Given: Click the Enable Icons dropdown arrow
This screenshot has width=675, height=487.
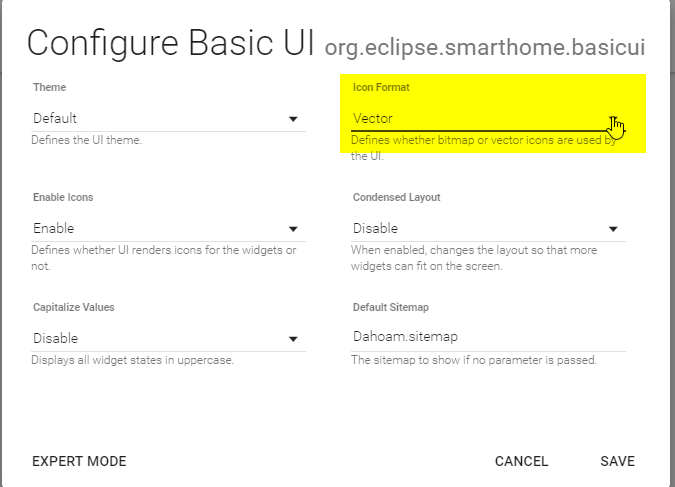Looking at the screenshot, I should pos(293,229).
